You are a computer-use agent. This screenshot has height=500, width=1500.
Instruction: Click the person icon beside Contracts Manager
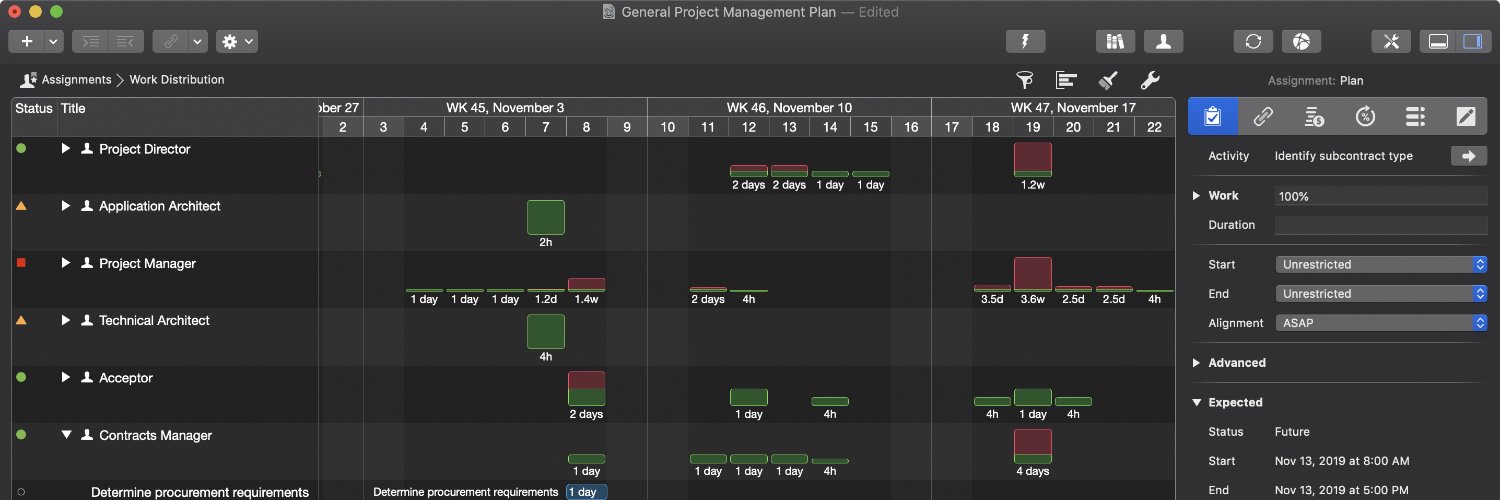click(x=87, y=435)
